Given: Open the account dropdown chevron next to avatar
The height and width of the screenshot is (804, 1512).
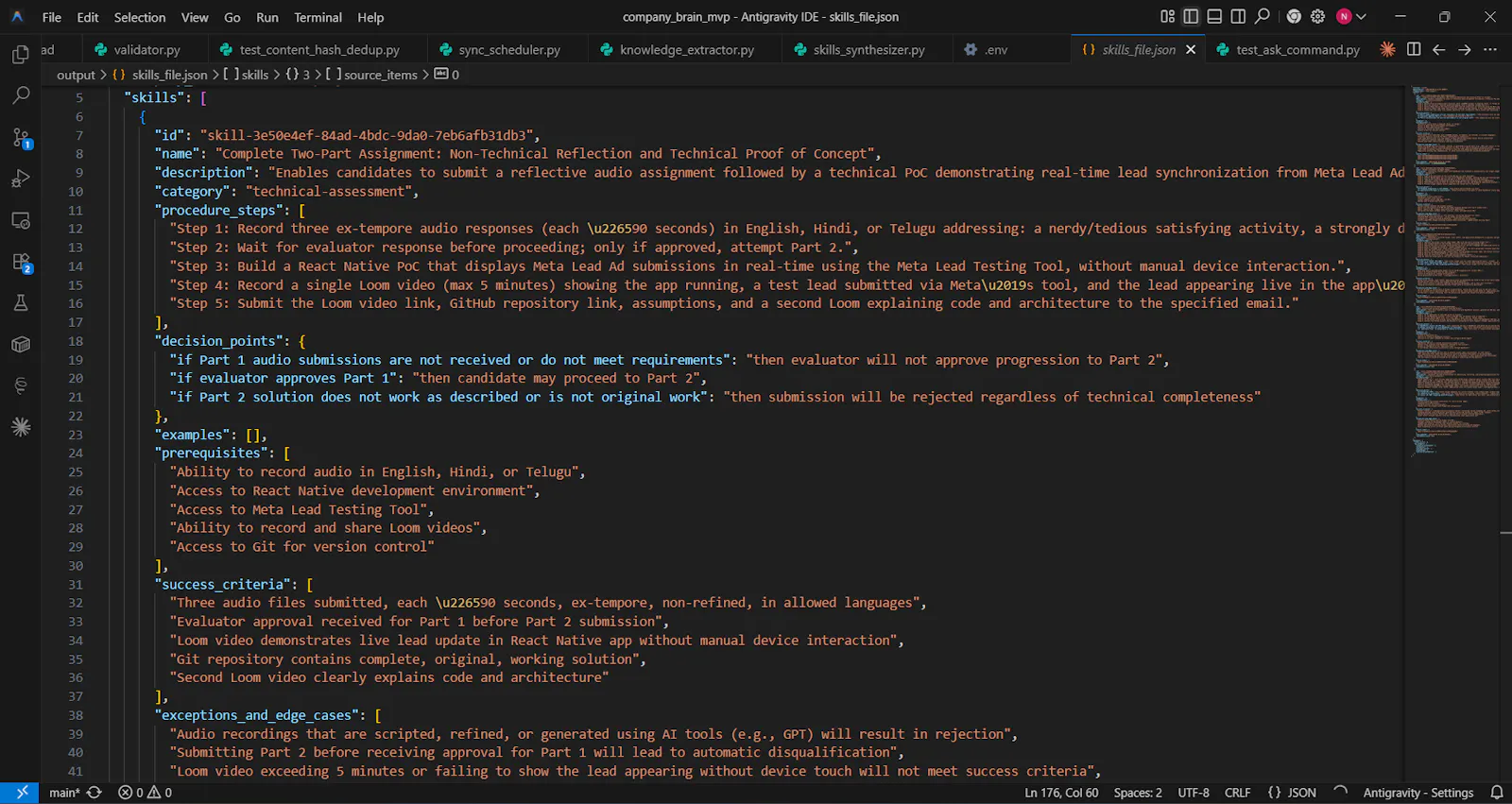Looking at the screenshot, I should (x=1361, y=16).
